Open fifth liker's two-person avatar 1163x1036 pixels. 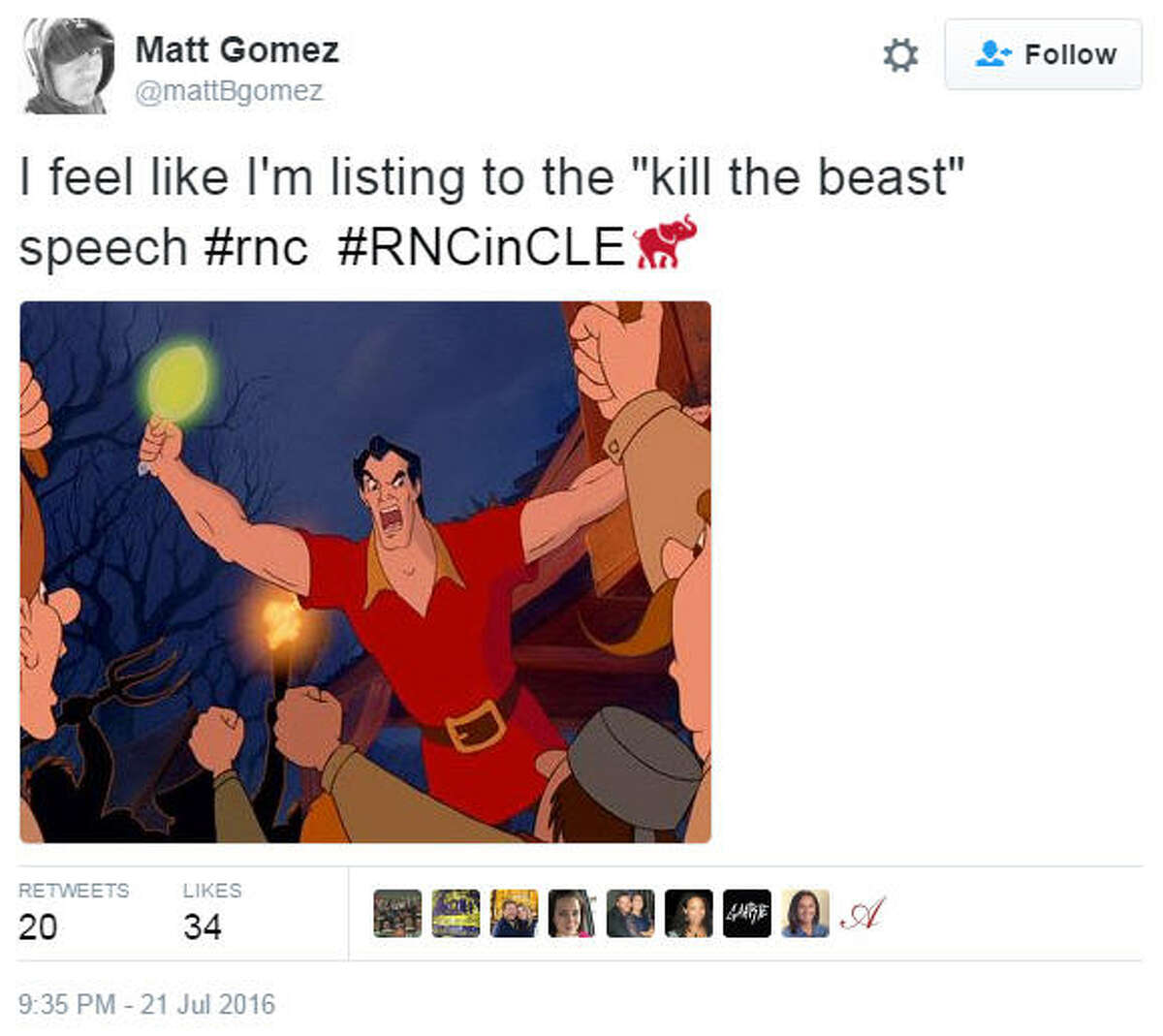pyautogui.click(x=630, y=913)
